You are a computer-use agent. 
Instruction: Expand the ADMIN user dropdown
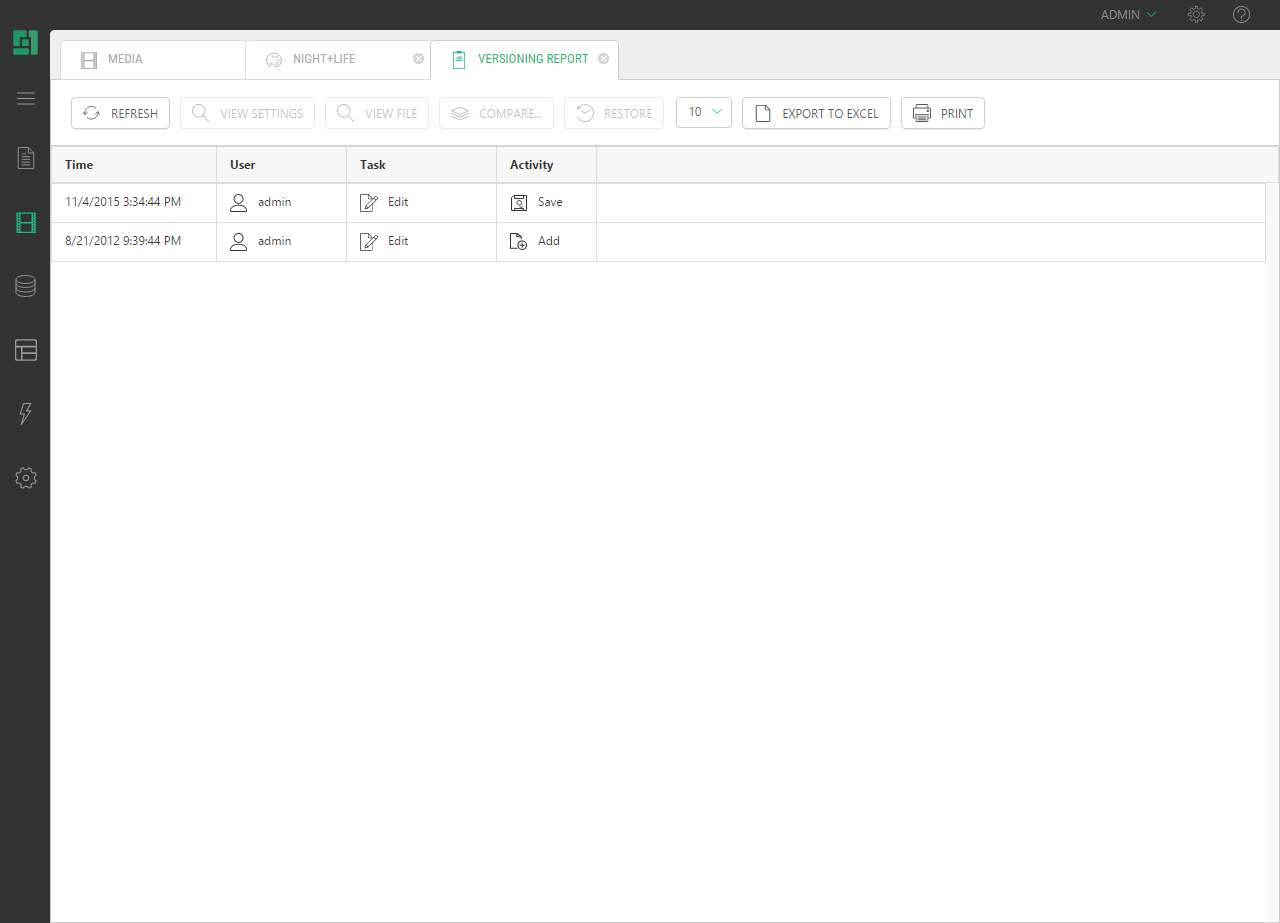click(1128, 15)
